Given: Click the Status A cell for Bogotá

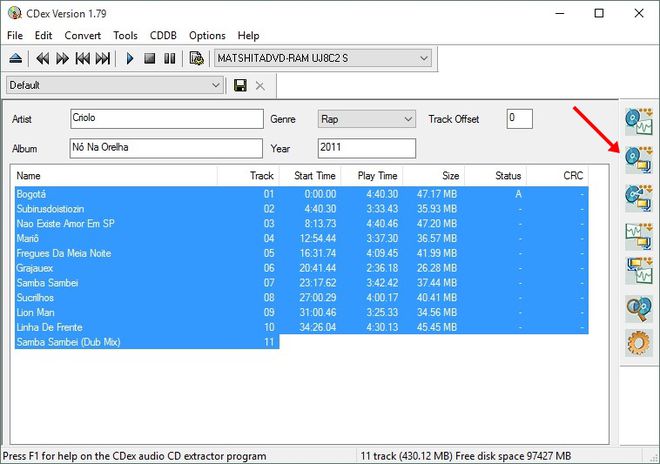Looking at the screenshot, I should click(x=518, y=194).
